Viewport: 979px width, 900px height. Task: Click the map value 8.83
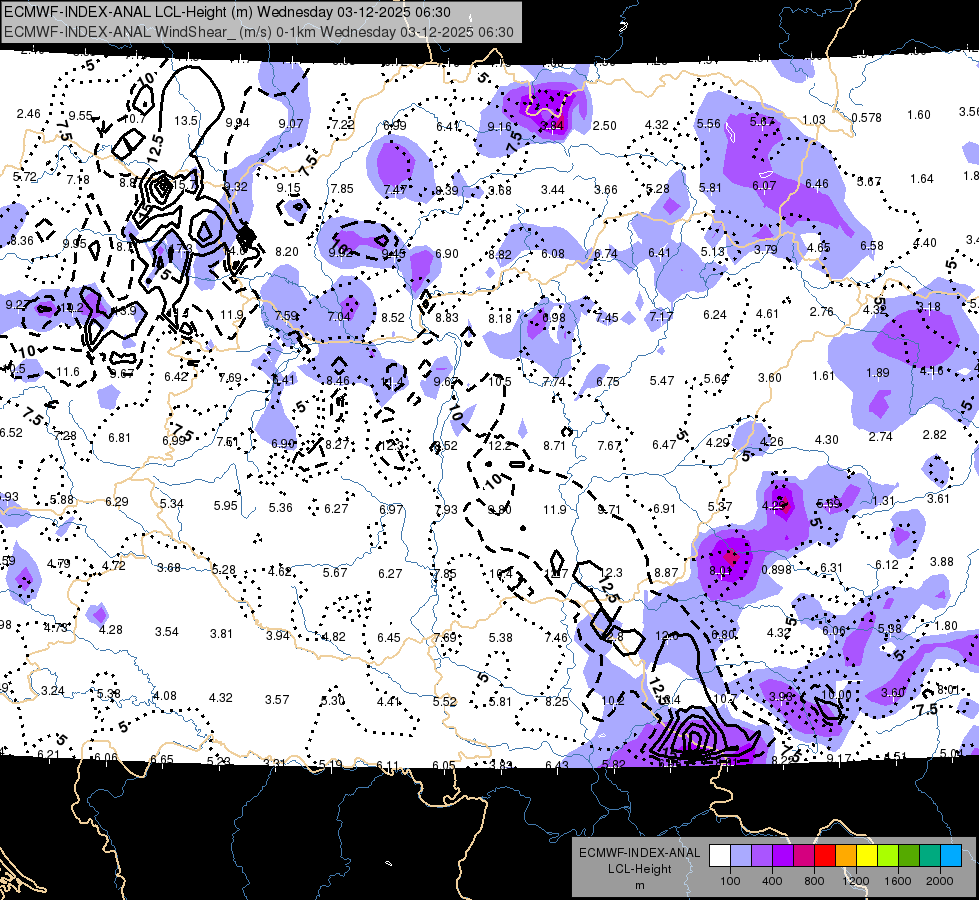pos(447,317)
